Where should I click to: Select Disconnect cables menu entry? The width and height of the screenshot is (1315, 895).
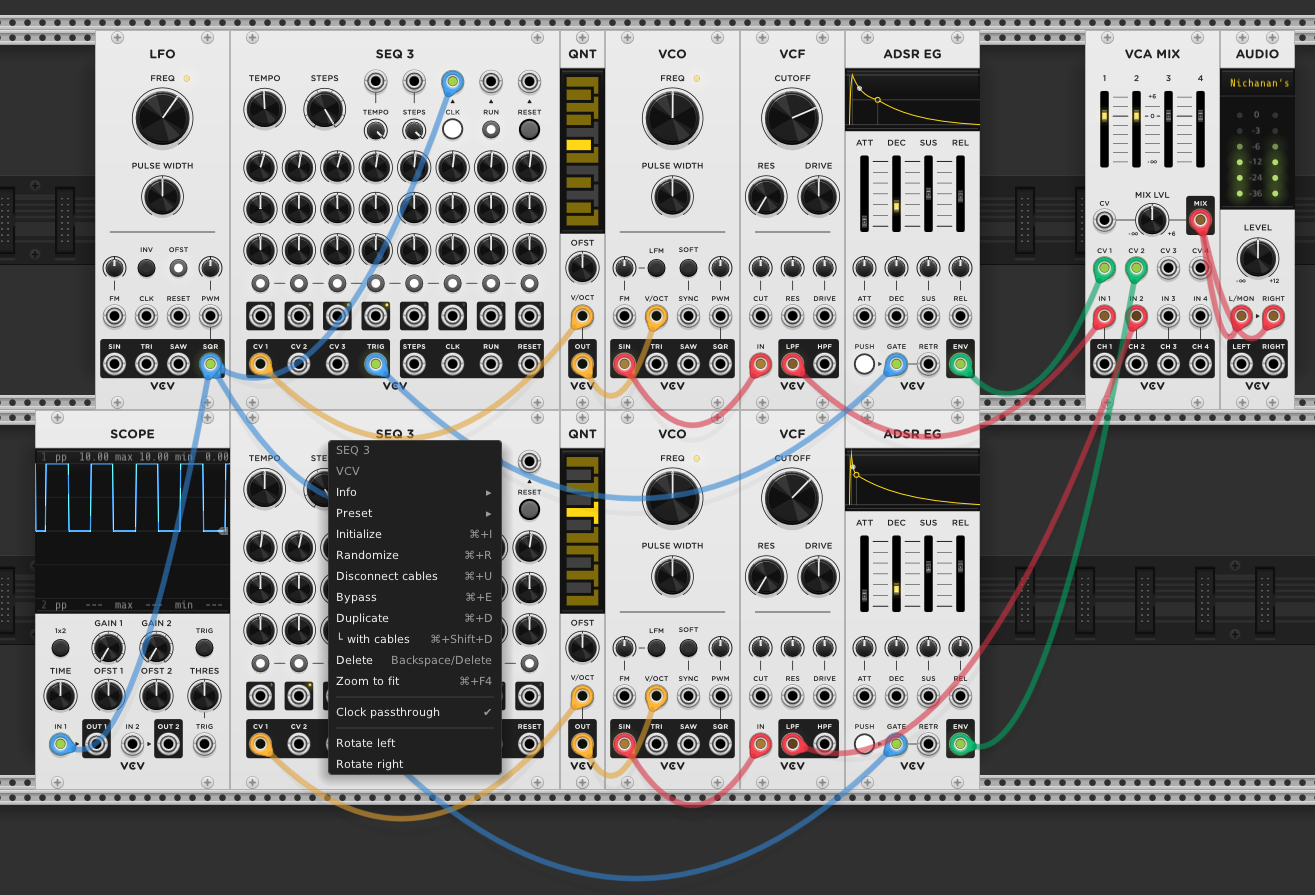coord(414,576)
